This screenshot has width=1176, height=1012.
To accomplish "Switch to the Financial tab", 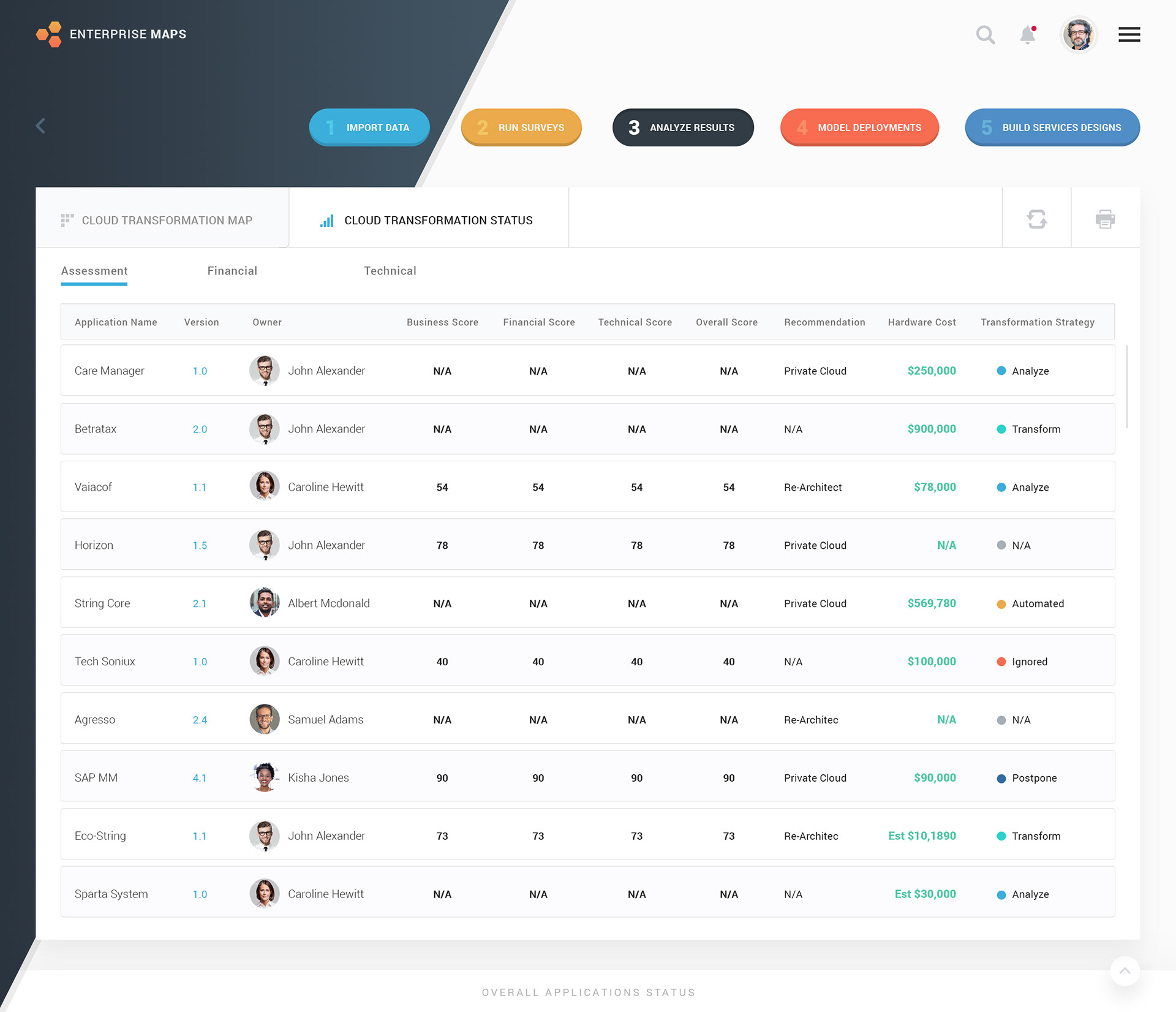I will (232, 271).
